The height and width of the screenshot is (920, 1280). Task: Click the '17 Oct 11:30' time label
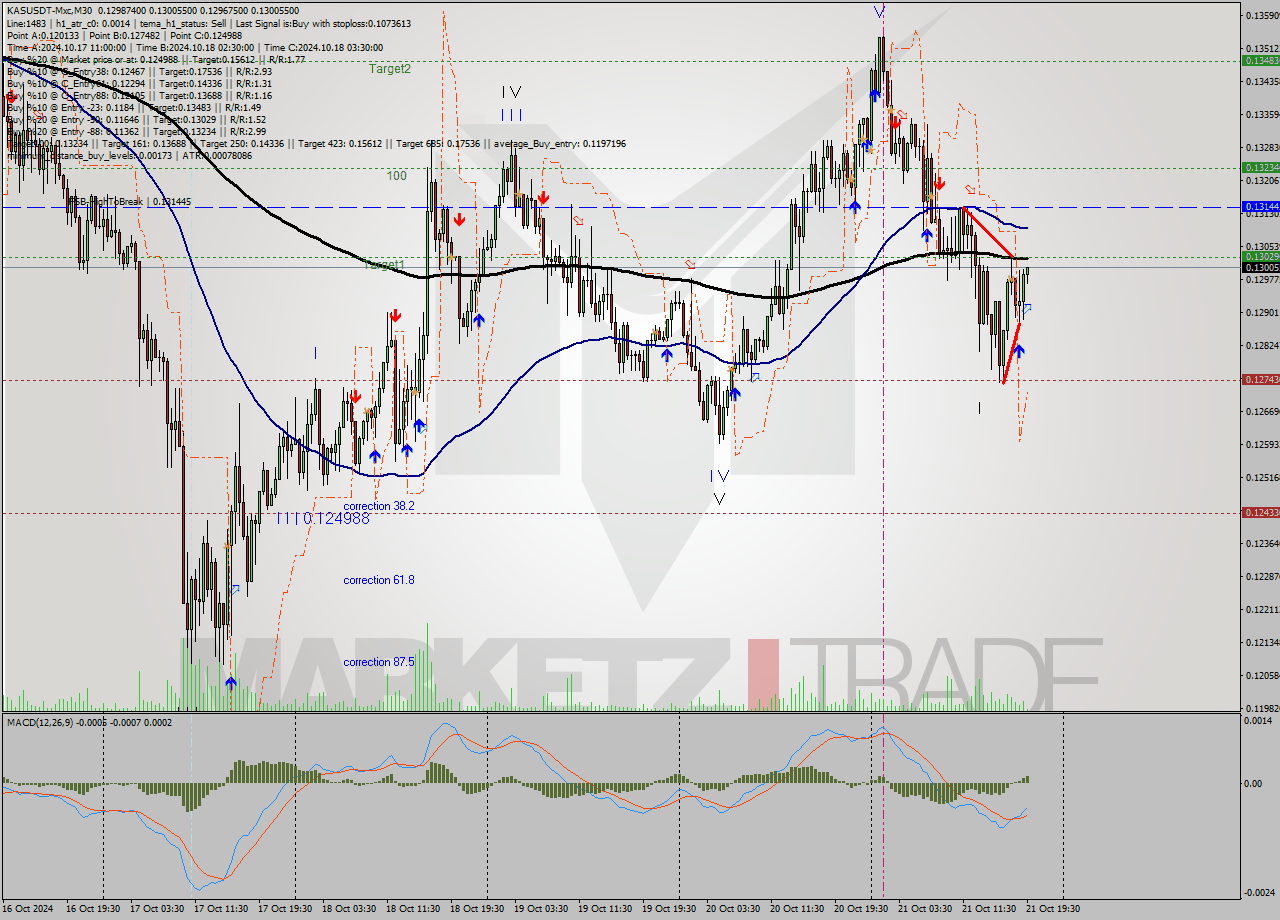pos(221,909)
